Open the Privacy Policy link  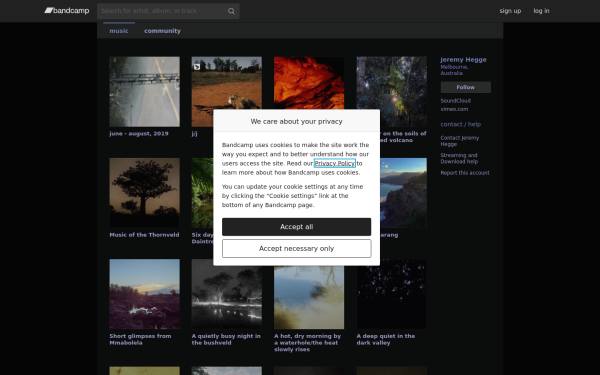click(x=334, y=163)
